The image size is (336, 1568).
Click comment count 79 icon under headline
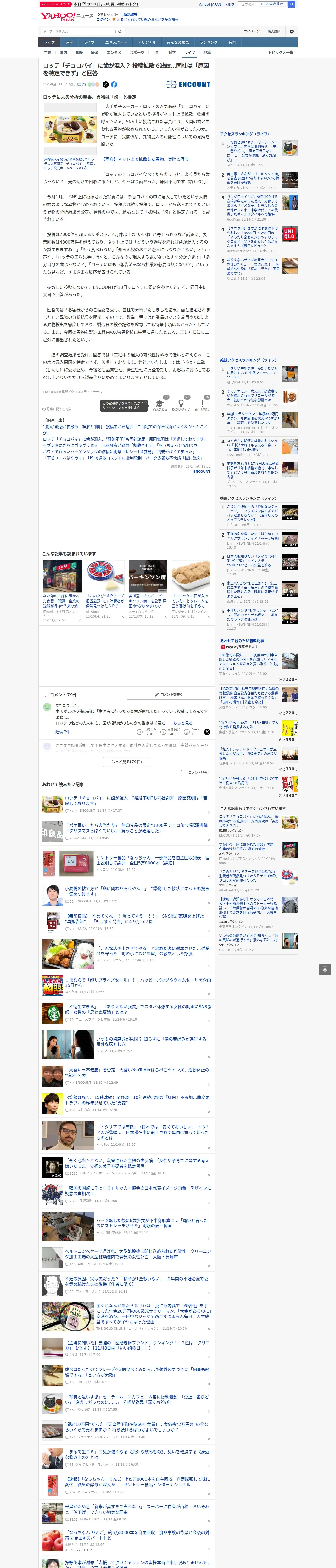tap(82, 85)
